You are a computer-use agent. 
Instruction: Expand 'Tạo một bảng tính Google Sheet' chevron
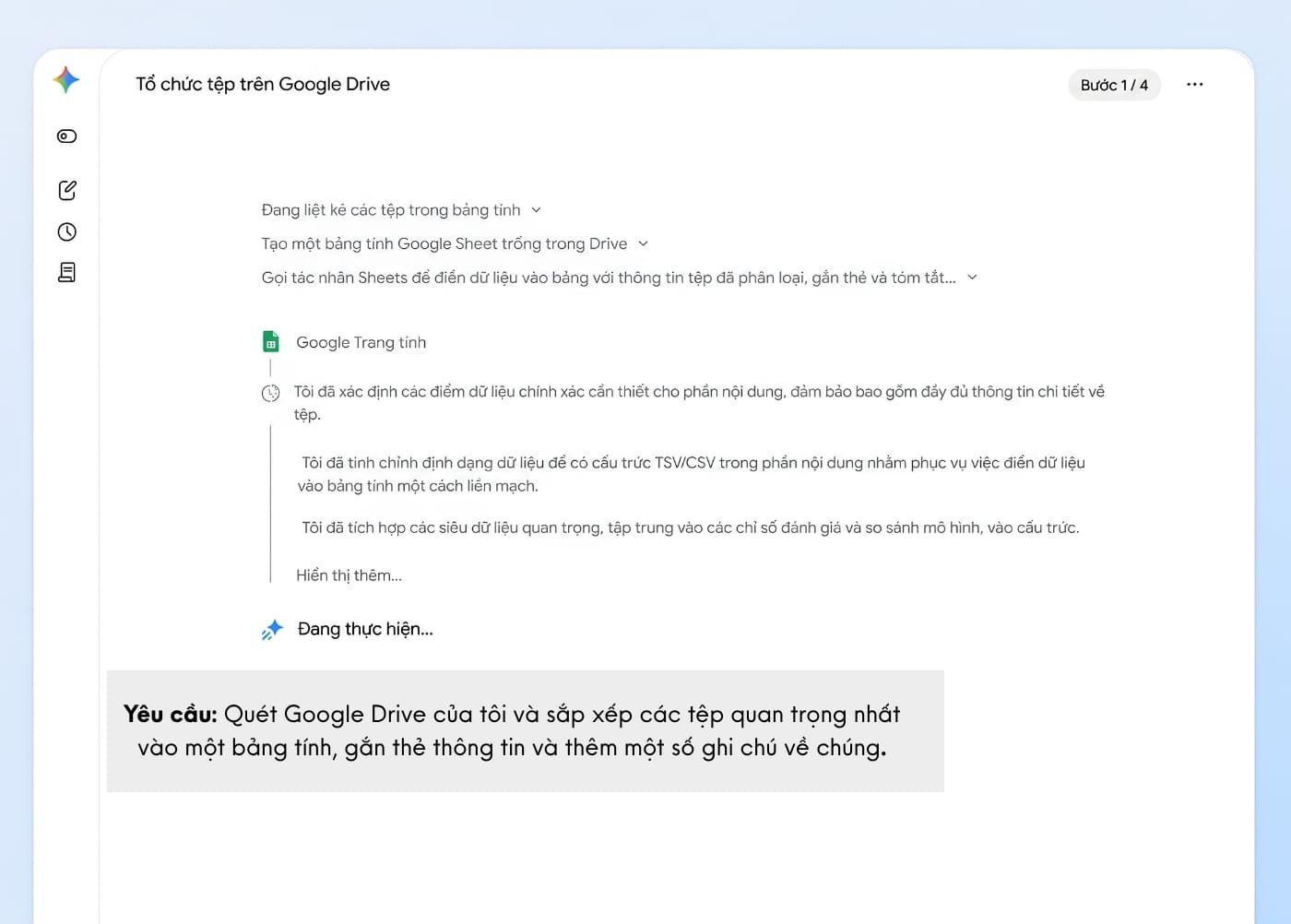pos(643,243)
